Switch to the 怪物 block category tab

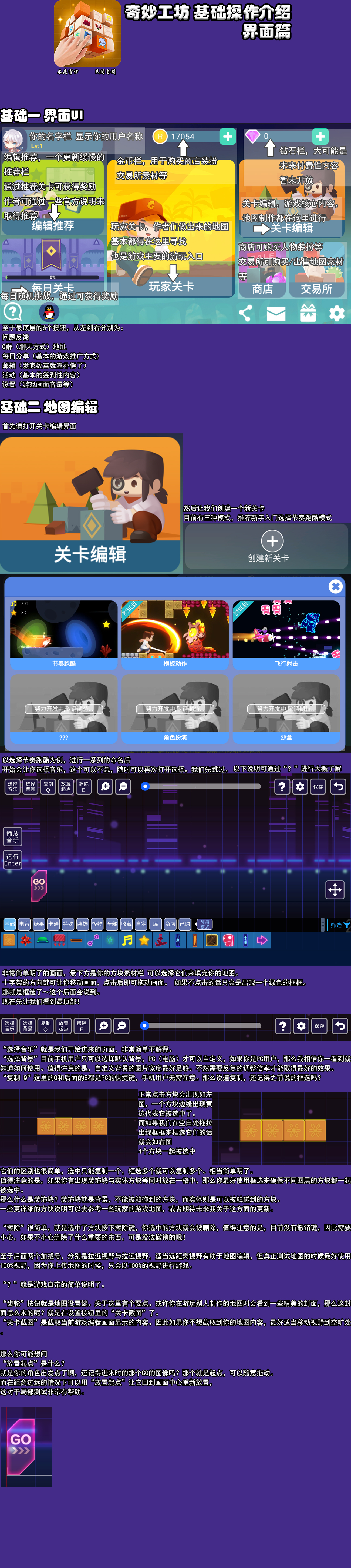pos(97,924)
